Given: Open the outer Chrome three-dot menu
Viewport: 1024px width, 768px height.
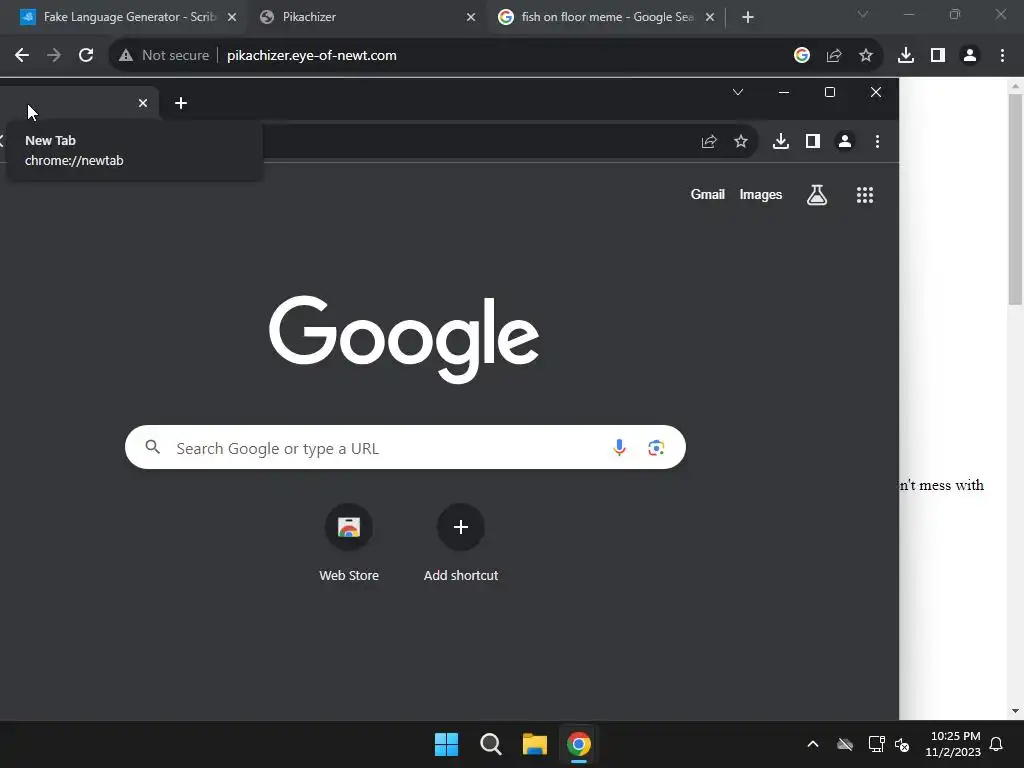Looking at the screenshot, I should [x=1002, y=56].
